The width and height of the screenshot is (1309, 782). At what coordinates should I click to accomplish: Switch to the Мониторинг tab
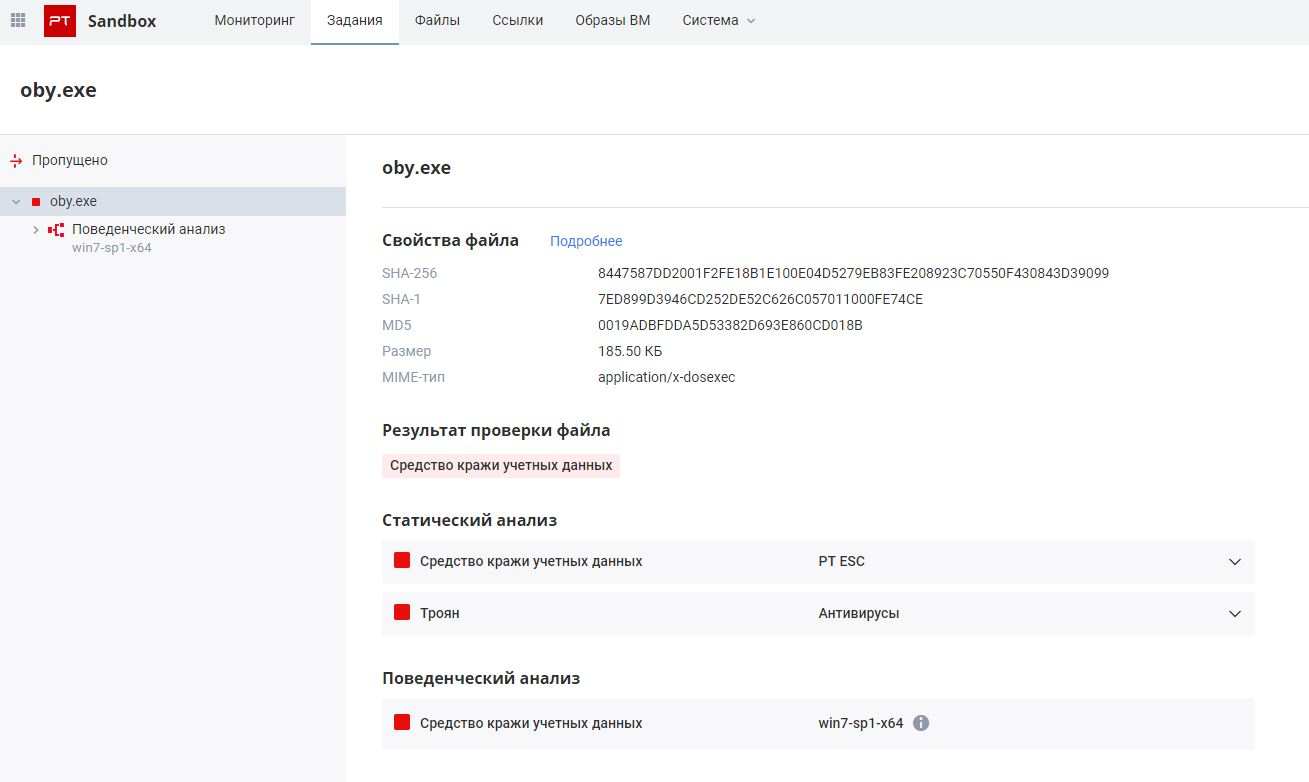(255, 20)
